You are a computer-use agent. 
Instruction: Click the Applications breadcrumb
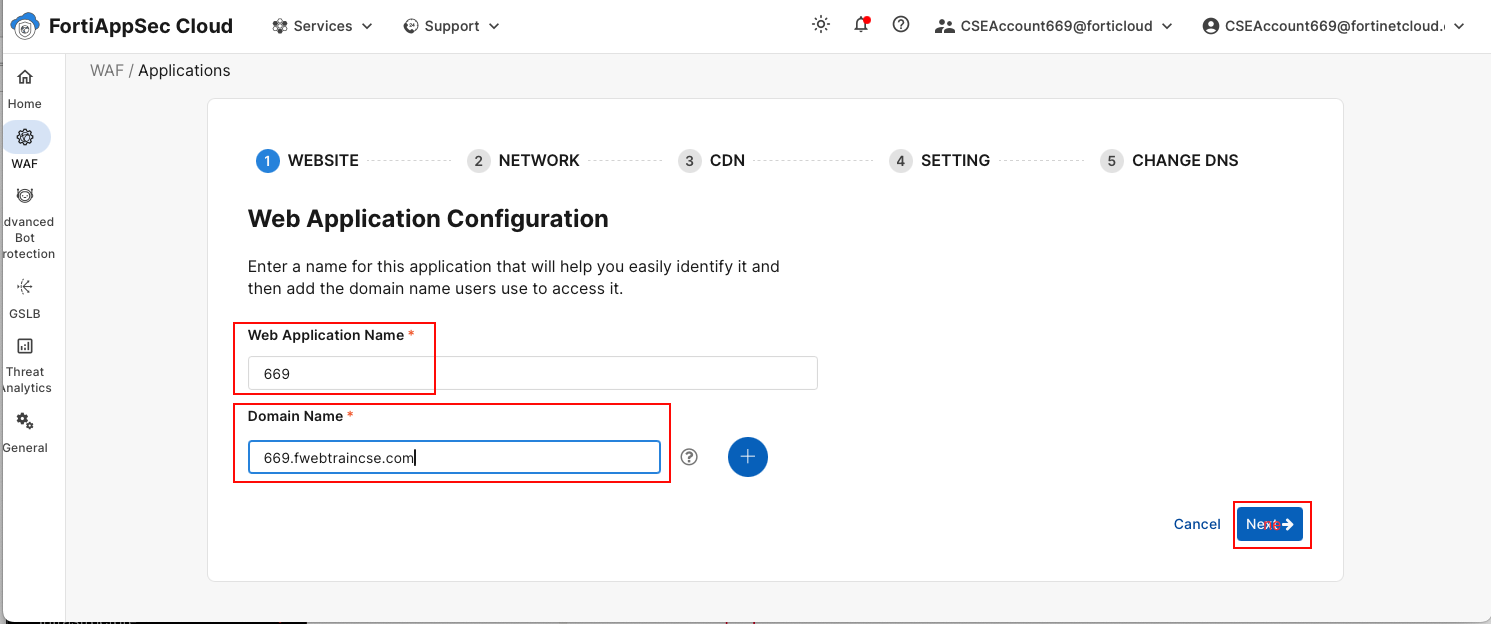click(184, 70)
